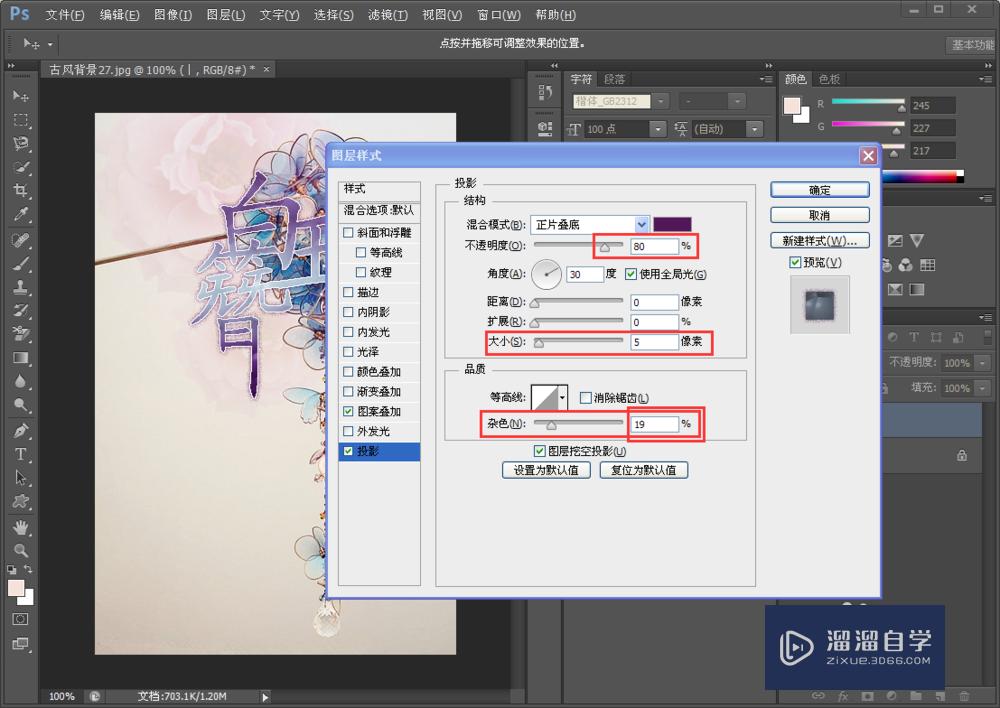Select the Spot Healing Brush tool
Viewport: 1000px width, 708px height.
pos(20,240)
